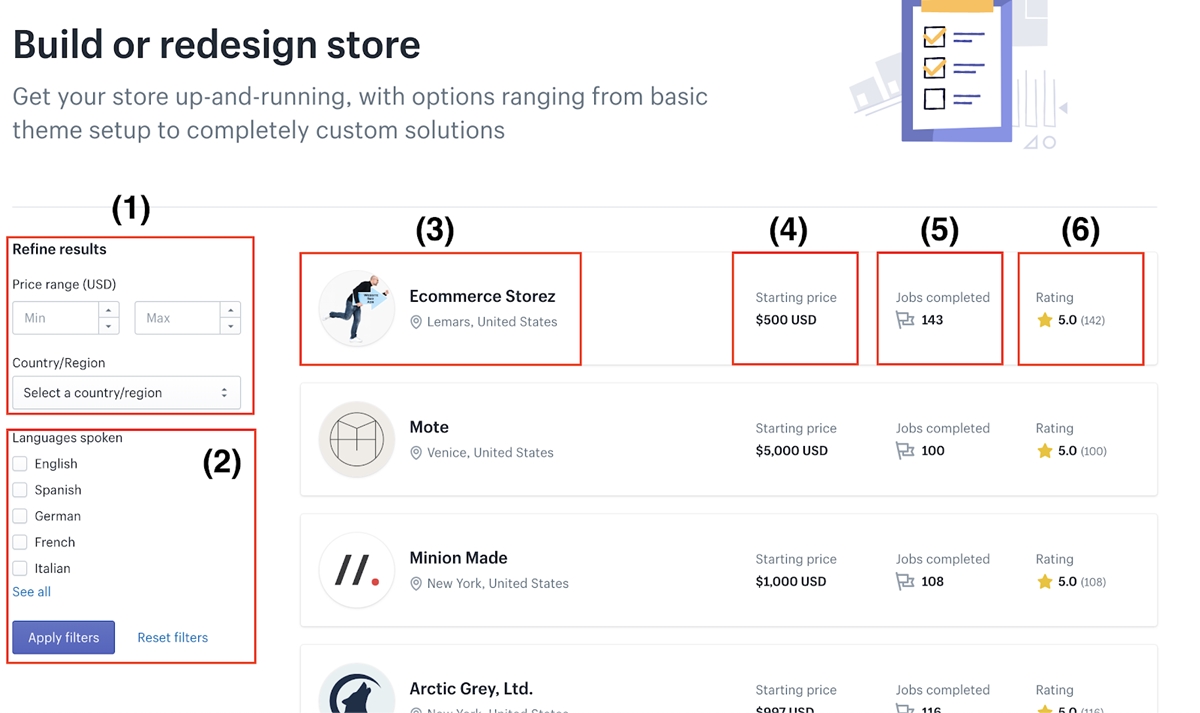The width and height of the screenshot is (1200, 713).
Task: Click the Languages spoken label
Action: [x=67, y=438]
